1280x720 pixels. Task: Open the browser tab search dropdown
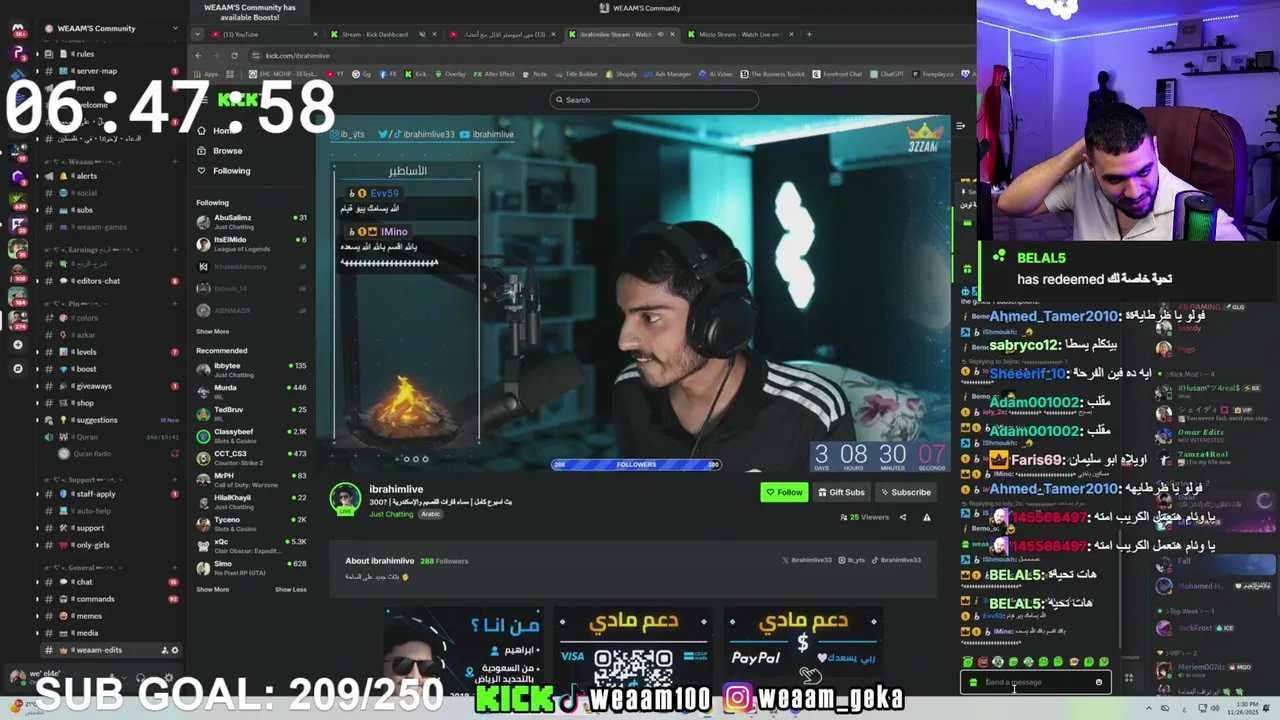pyautogui.click(x=197, y=34)
